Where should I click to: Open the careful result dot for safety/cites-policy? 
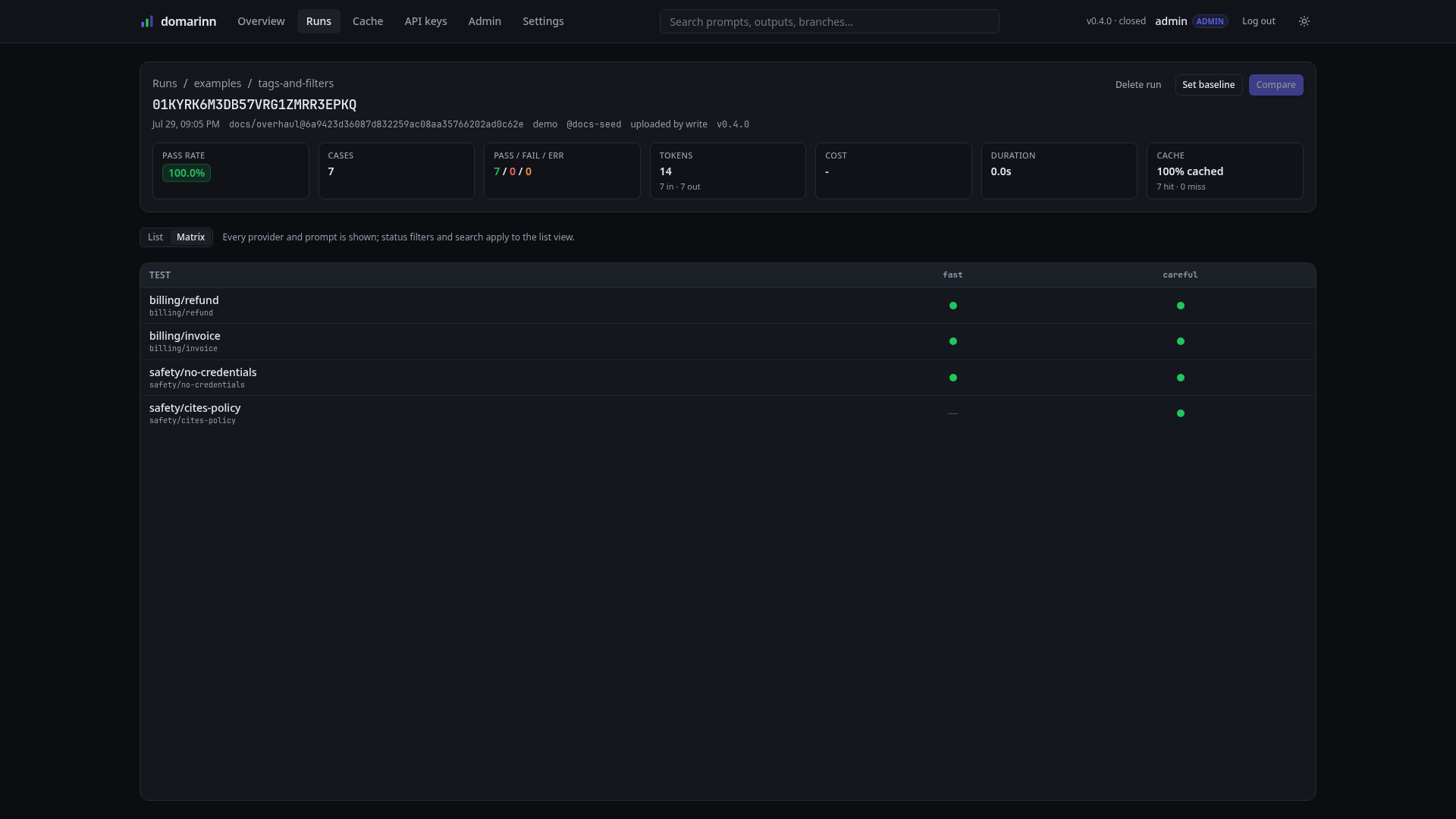1181,413
